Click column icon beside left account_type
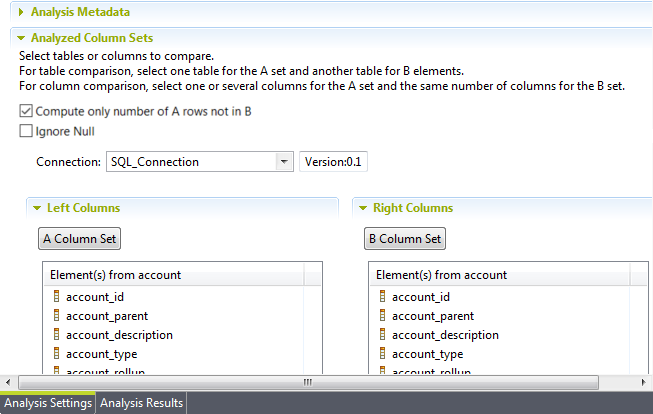The width and height of the screenshot is (653, 414). click(57, 354)
